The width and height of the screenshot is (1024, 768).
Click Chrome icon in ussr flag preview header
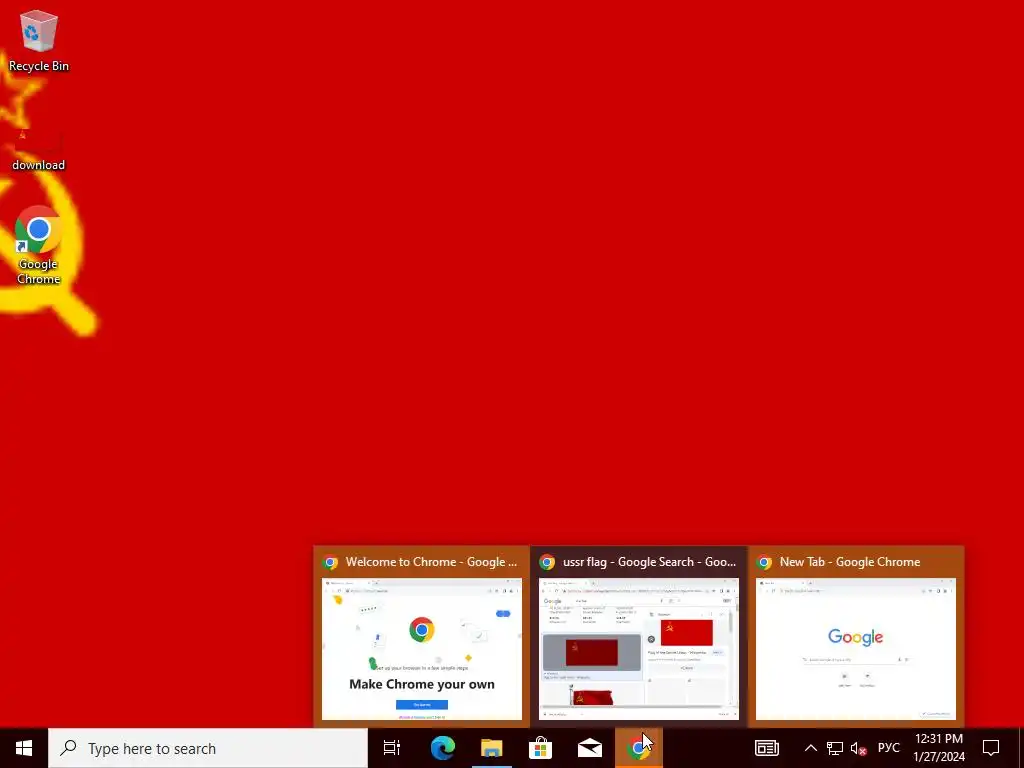[547, 562]
